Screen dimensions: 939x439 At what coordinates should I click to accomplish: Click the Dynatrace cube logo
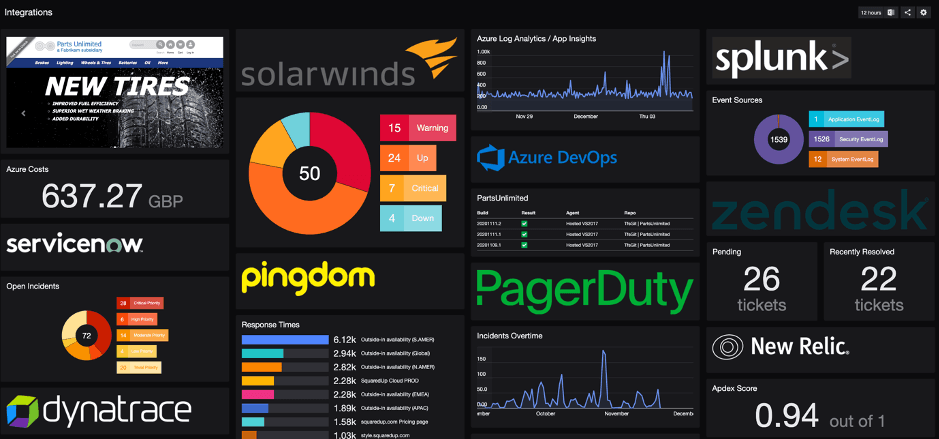pyautogui.click(x=22, y=410)
